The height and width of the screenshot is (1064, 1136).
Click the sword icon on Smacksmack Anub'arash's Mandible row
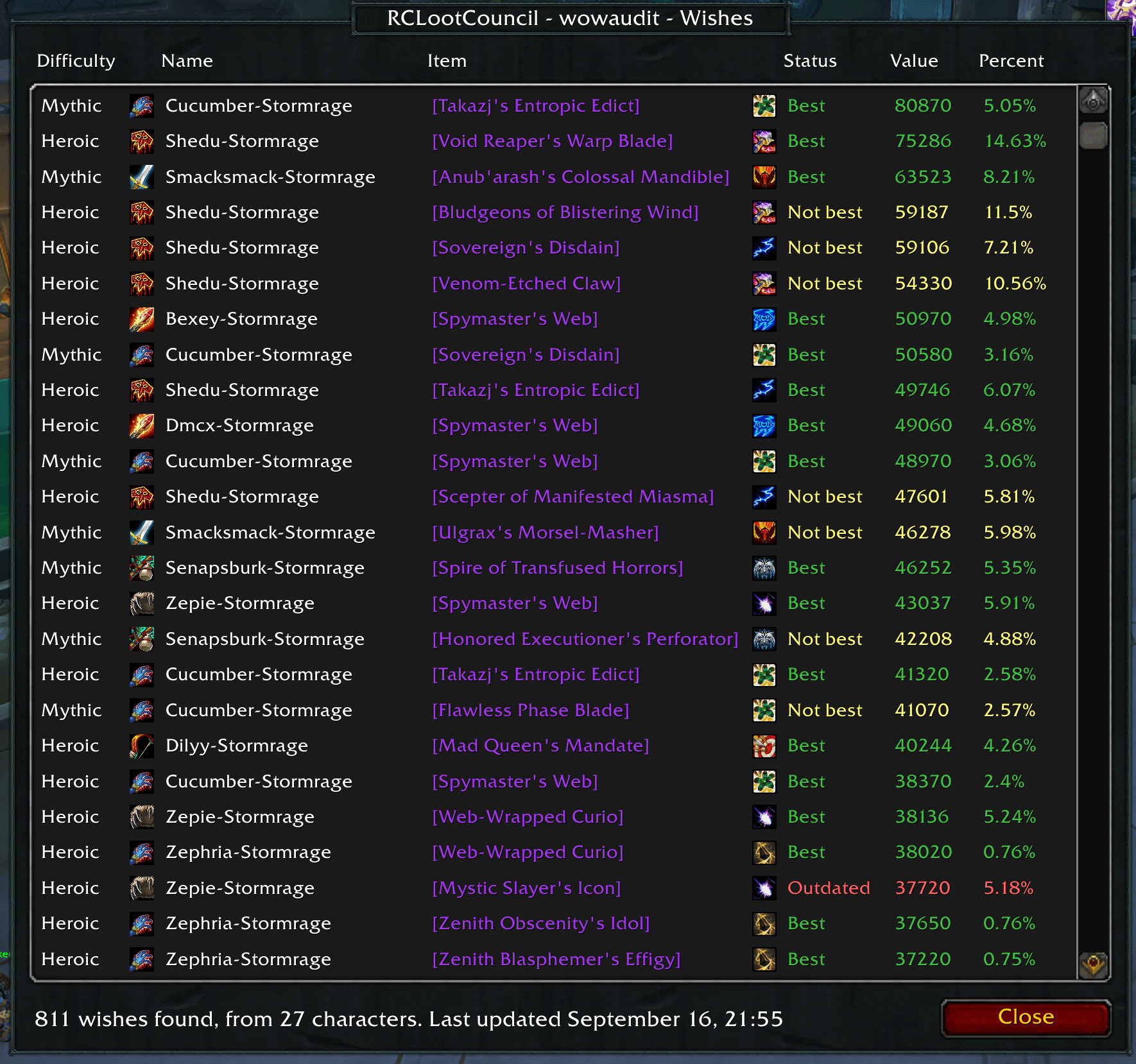tap(141, 177)
